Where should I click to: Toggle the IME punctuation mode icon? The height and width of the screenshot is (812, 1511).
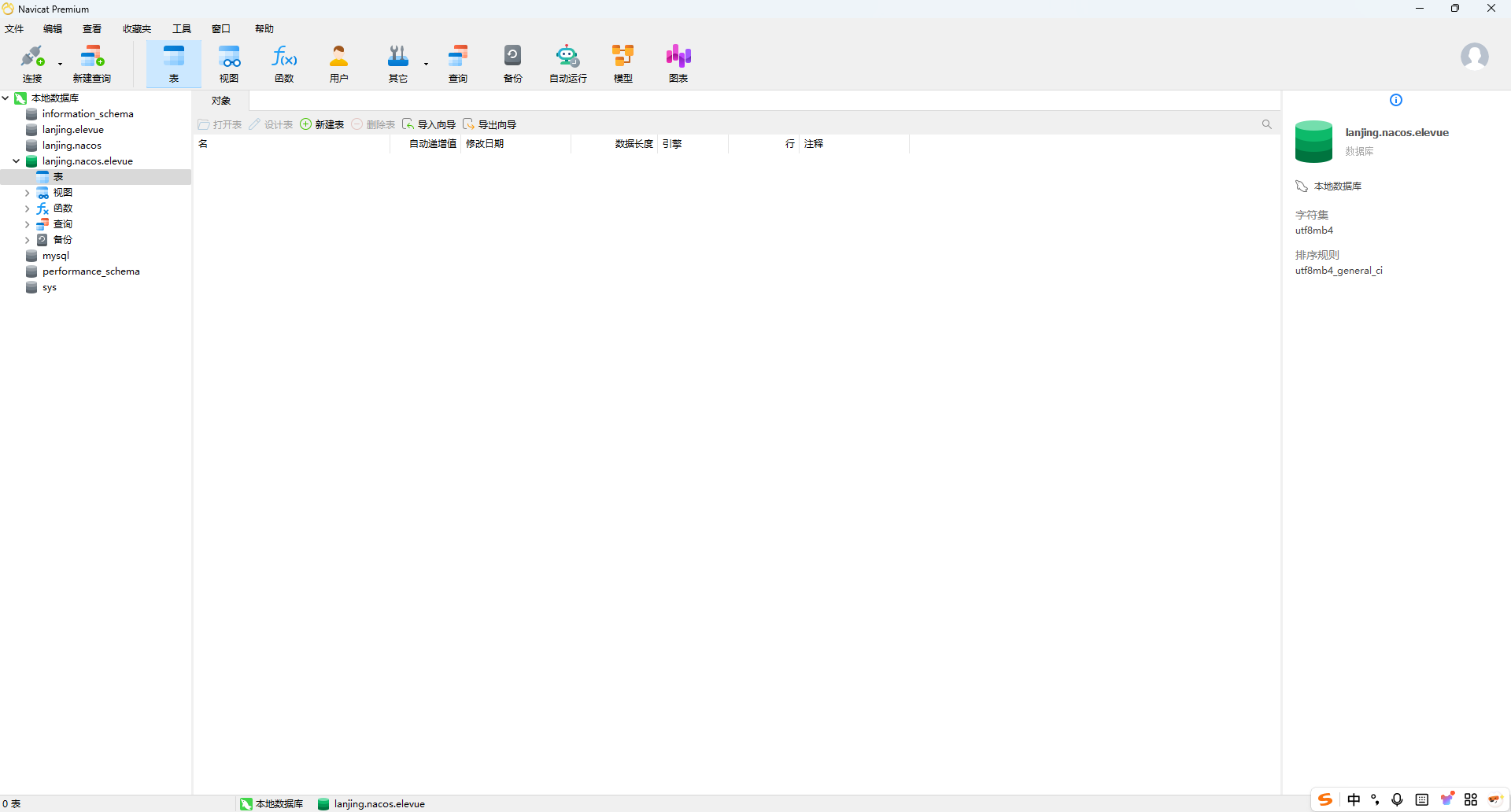(1375, 799)
